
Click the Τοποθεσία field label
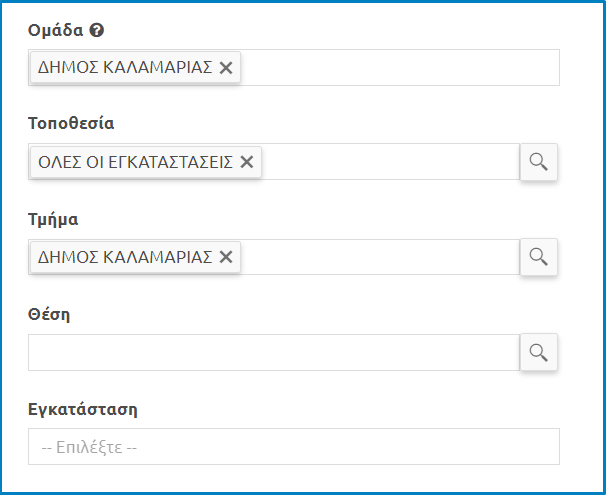71,124
